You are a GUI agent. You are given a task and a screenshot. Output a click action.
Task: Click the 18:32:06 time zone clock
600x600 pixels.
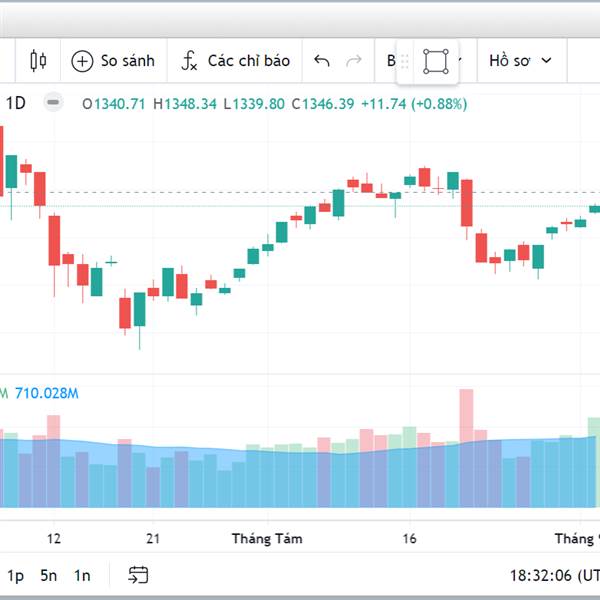coord(554,576)
